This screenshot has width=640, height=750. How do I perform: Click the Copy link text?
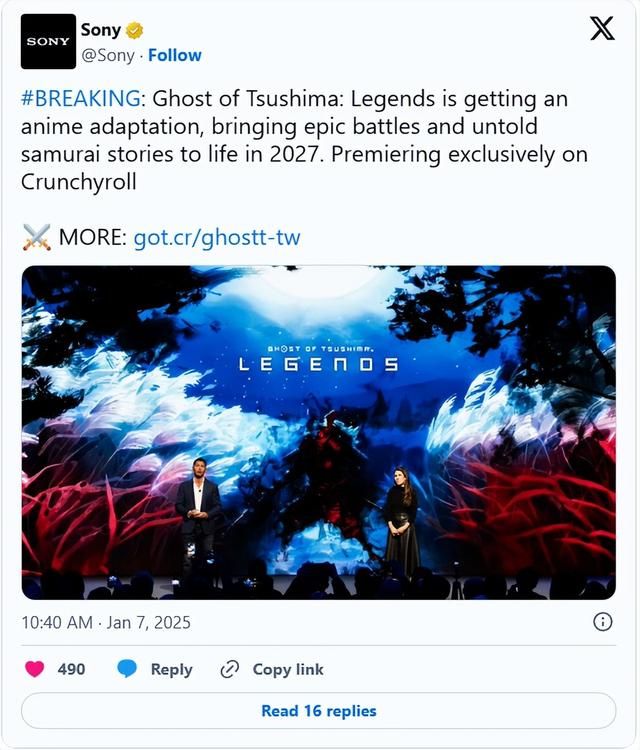(288, 669)
